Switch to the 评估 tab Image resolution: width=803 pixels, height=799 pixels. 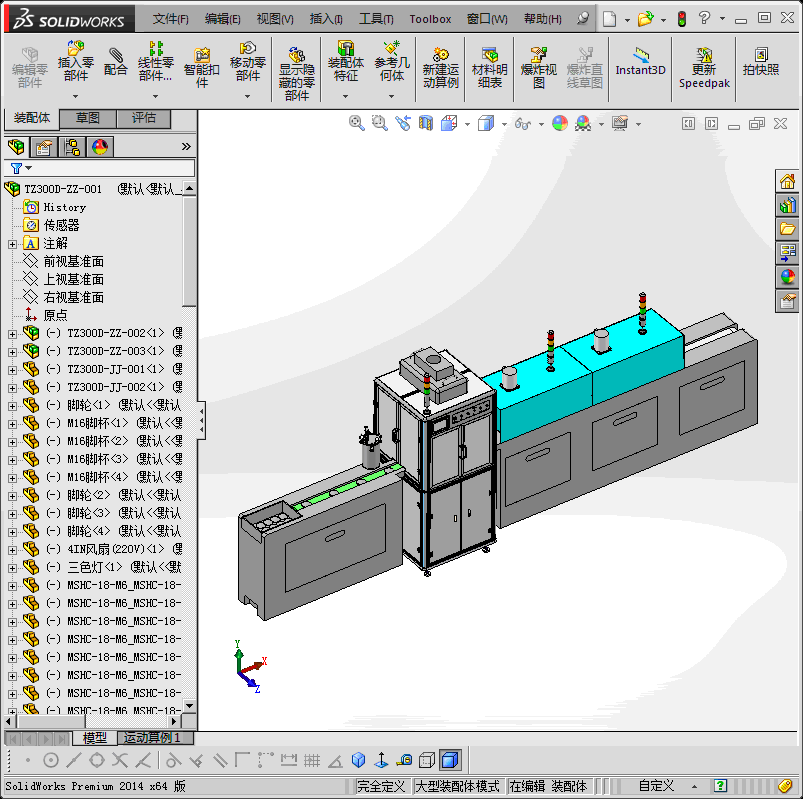coord(144,118)
